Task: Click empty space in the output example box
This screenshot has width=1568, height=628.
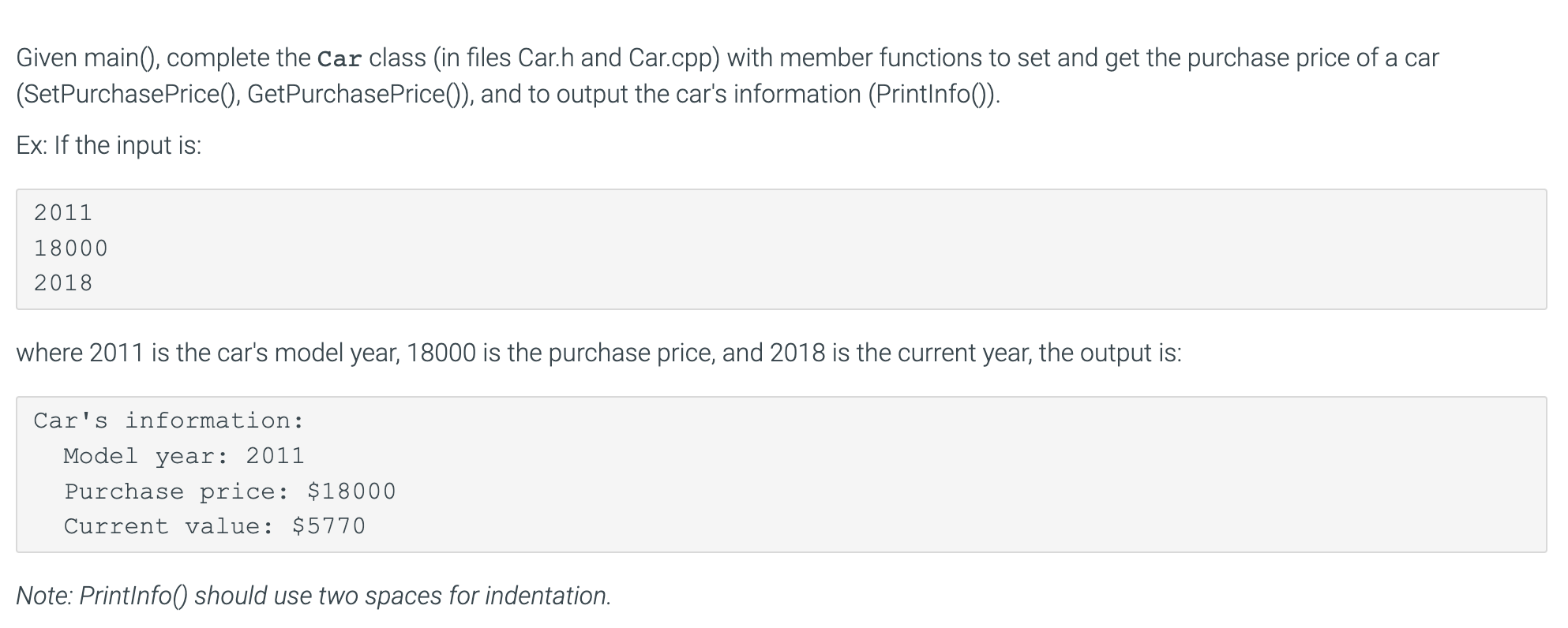Action: coord(947,473)
